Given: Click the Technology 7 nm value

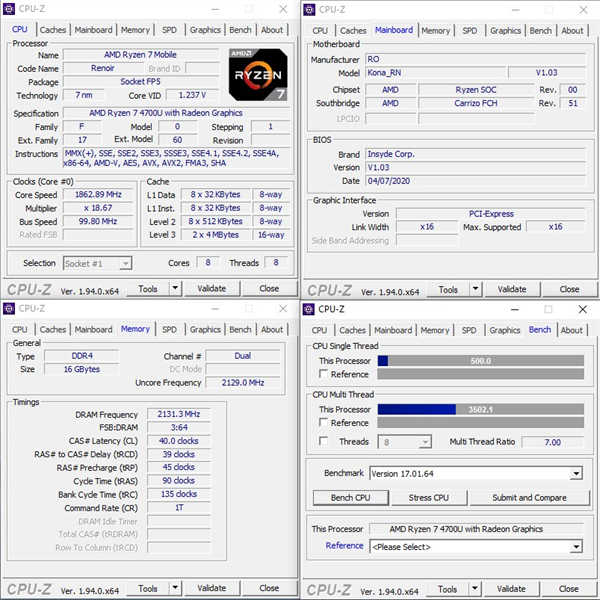Looking at the screenshot, I should click(83, 95).
